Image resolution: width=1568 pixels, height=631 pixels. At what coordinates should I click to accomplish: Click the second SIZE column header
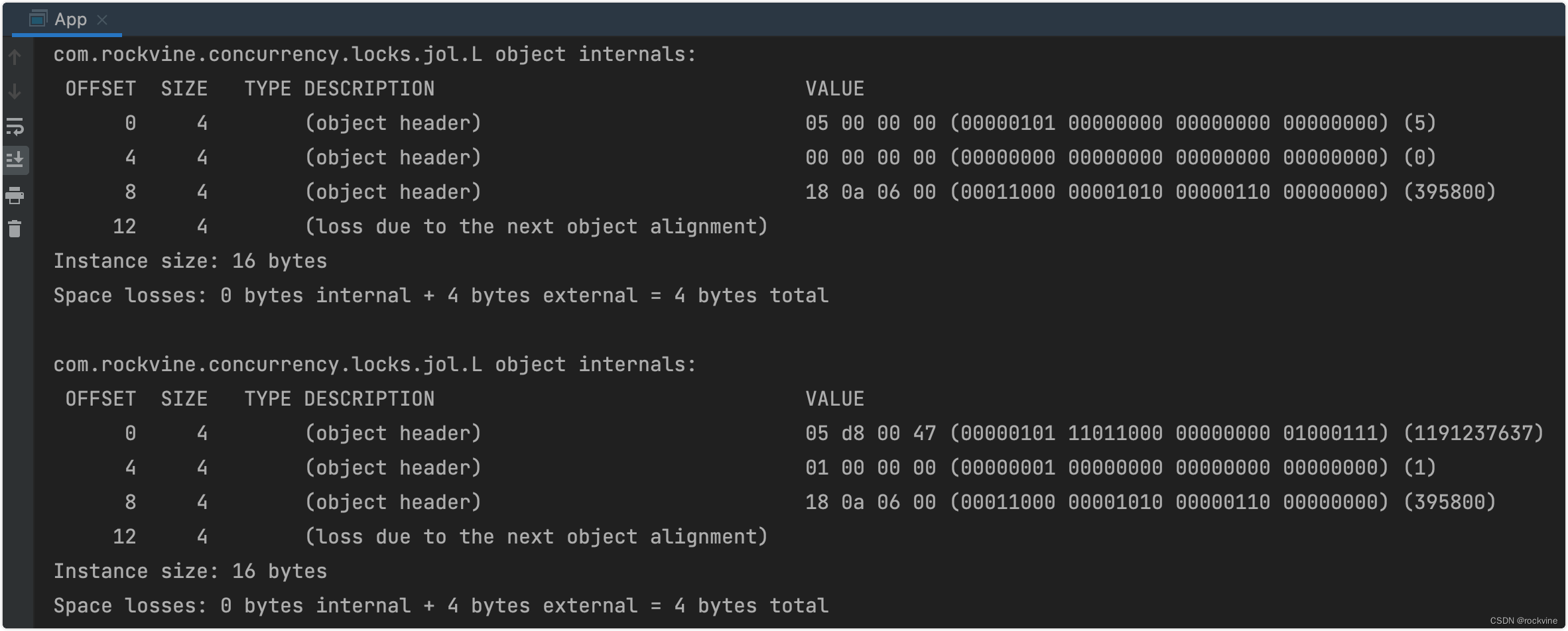tap(184, 399)
